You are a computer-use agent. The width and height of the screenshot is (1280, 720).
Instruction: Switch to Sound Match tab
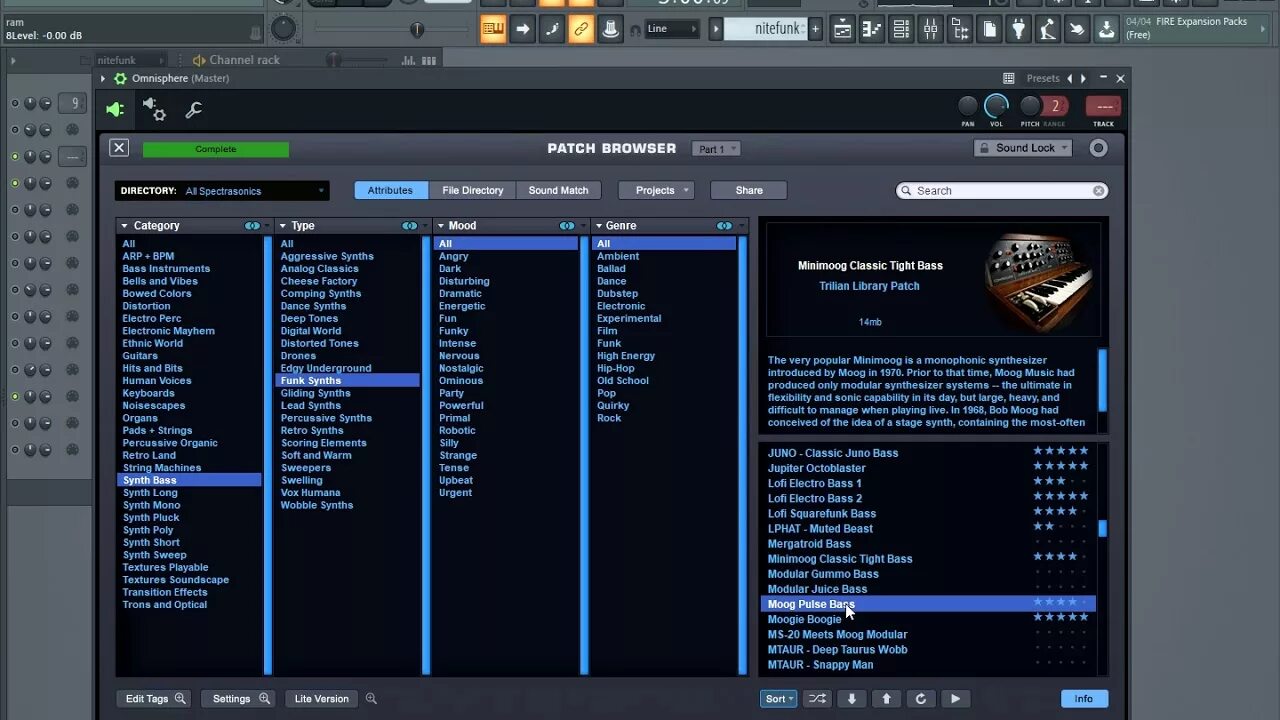[x=558, y=190]
